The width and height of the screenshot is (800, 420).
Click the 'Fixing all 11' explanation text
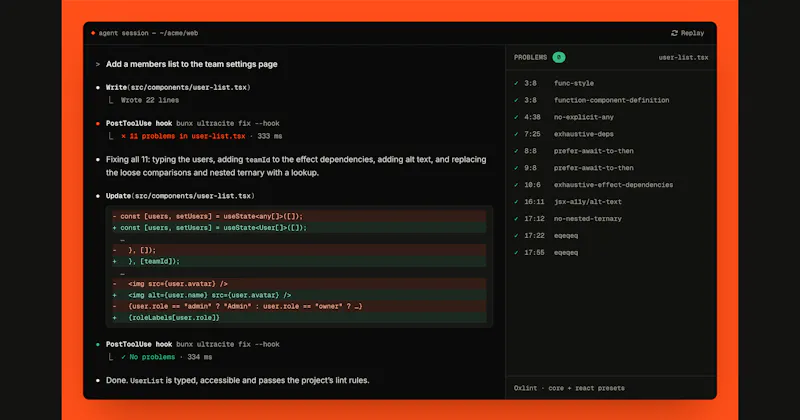pos(296,166)
